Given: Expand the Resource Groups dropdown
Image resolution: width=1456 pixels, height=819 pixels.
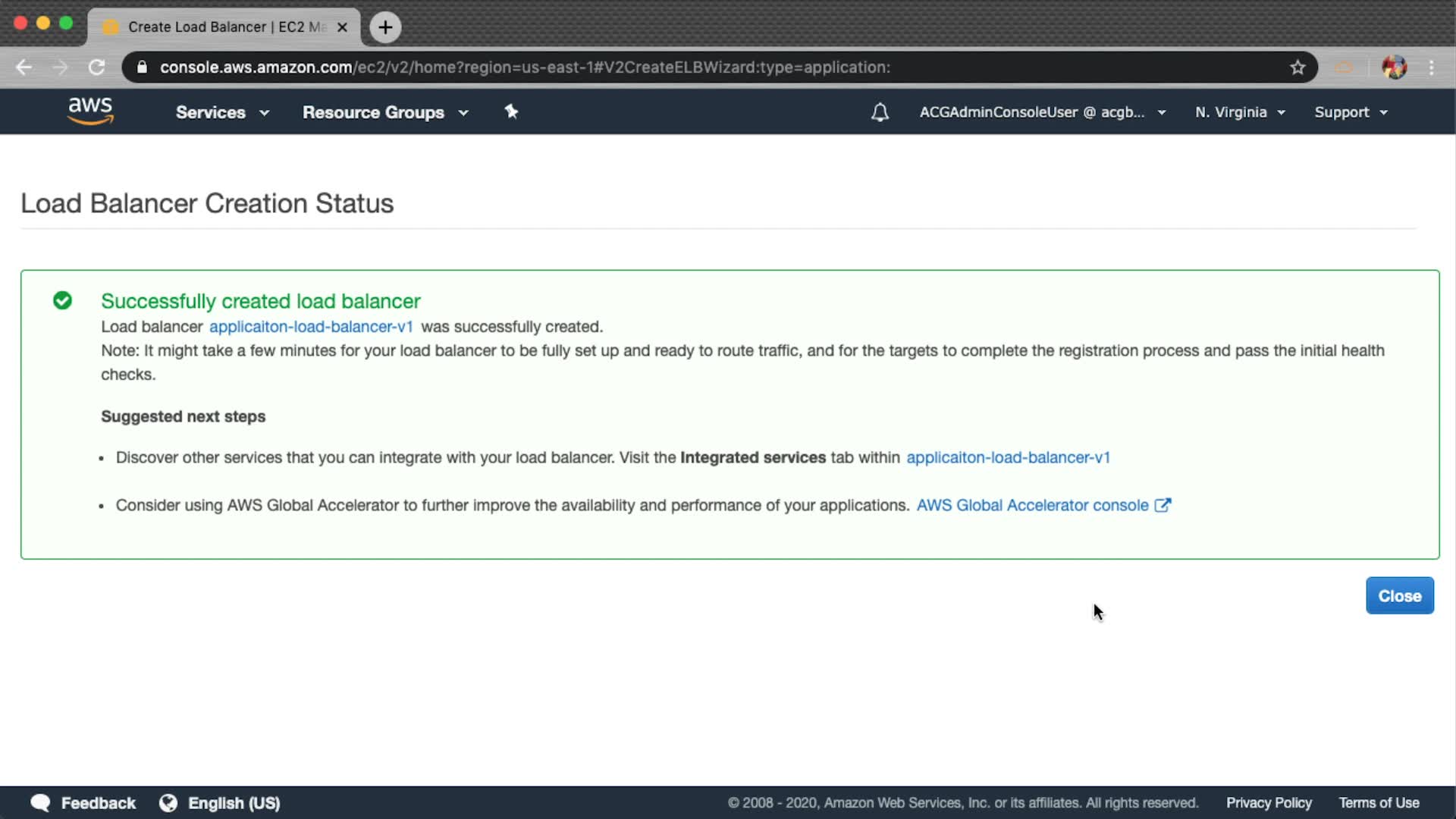Looking at the screenshot, I should 385,112.
